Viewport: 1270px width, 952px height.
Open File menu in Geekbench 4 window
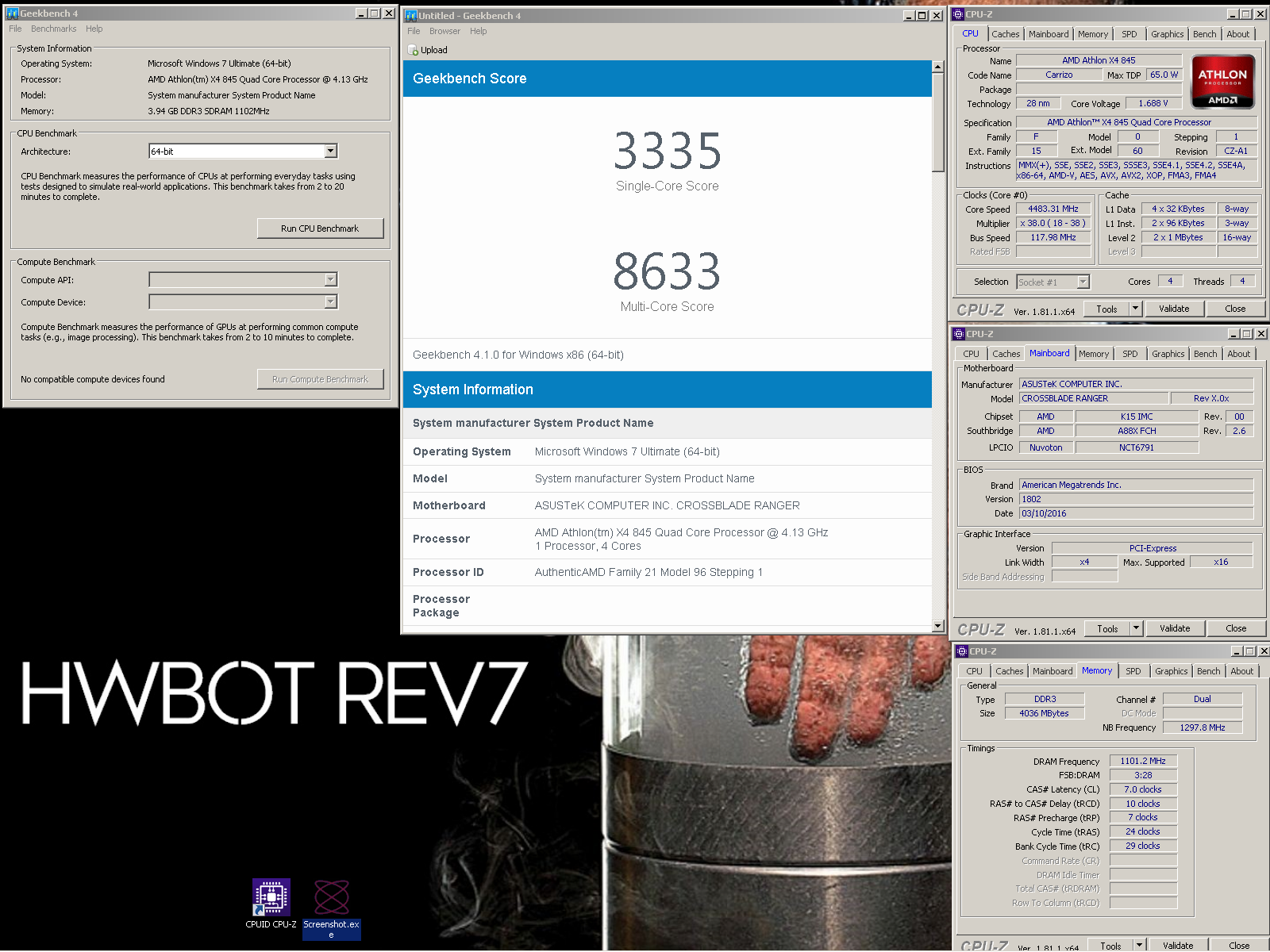click(15, 29)
